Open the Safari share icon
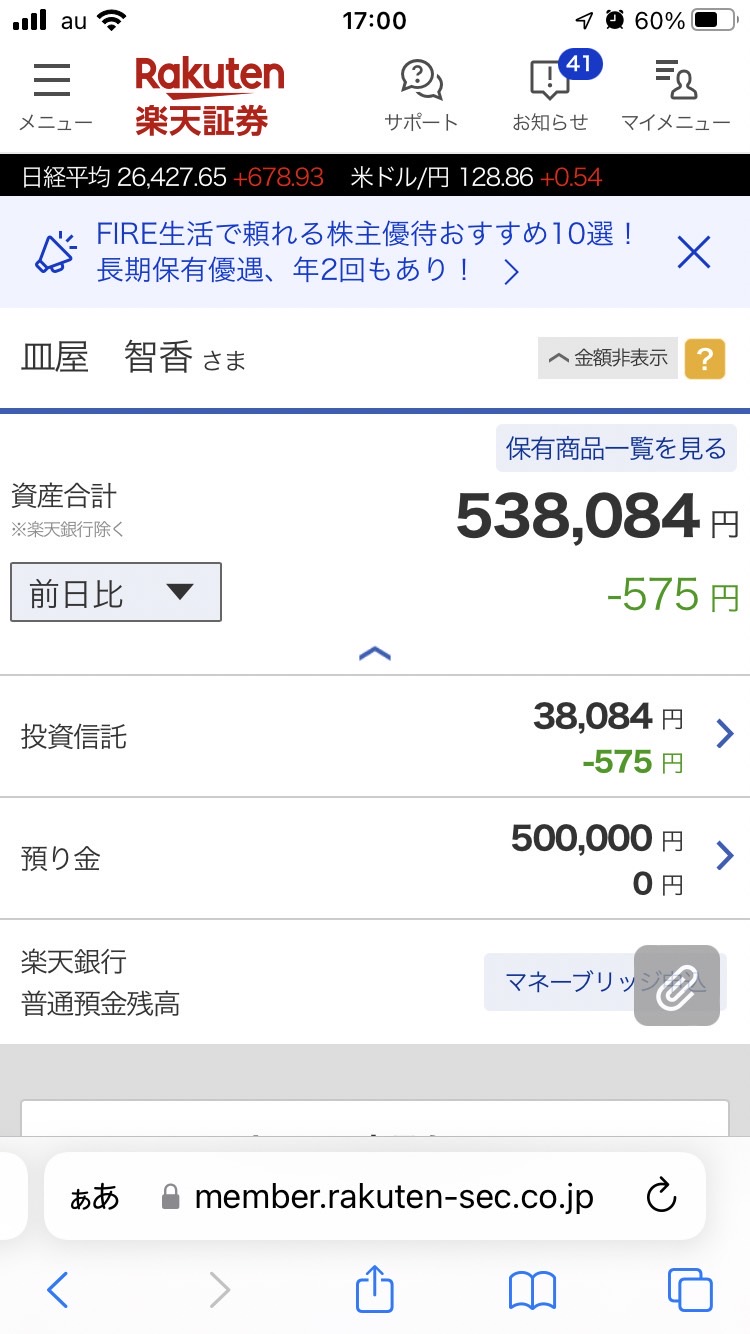The height and width of the screenshot is (1334, 750). pyautogui.click(x=375, y=1289)
